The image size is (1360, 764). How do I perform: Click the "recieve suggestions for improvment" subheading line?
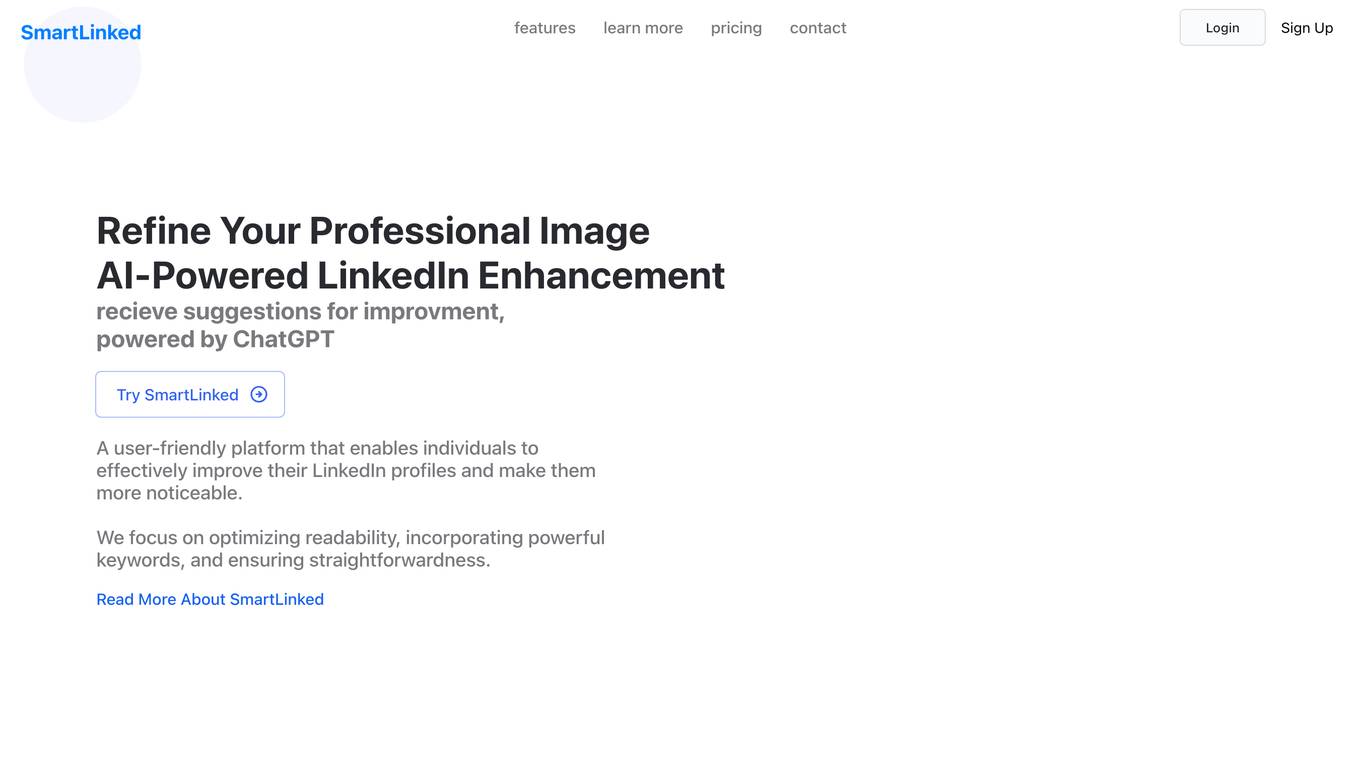(x=300, y=311)
